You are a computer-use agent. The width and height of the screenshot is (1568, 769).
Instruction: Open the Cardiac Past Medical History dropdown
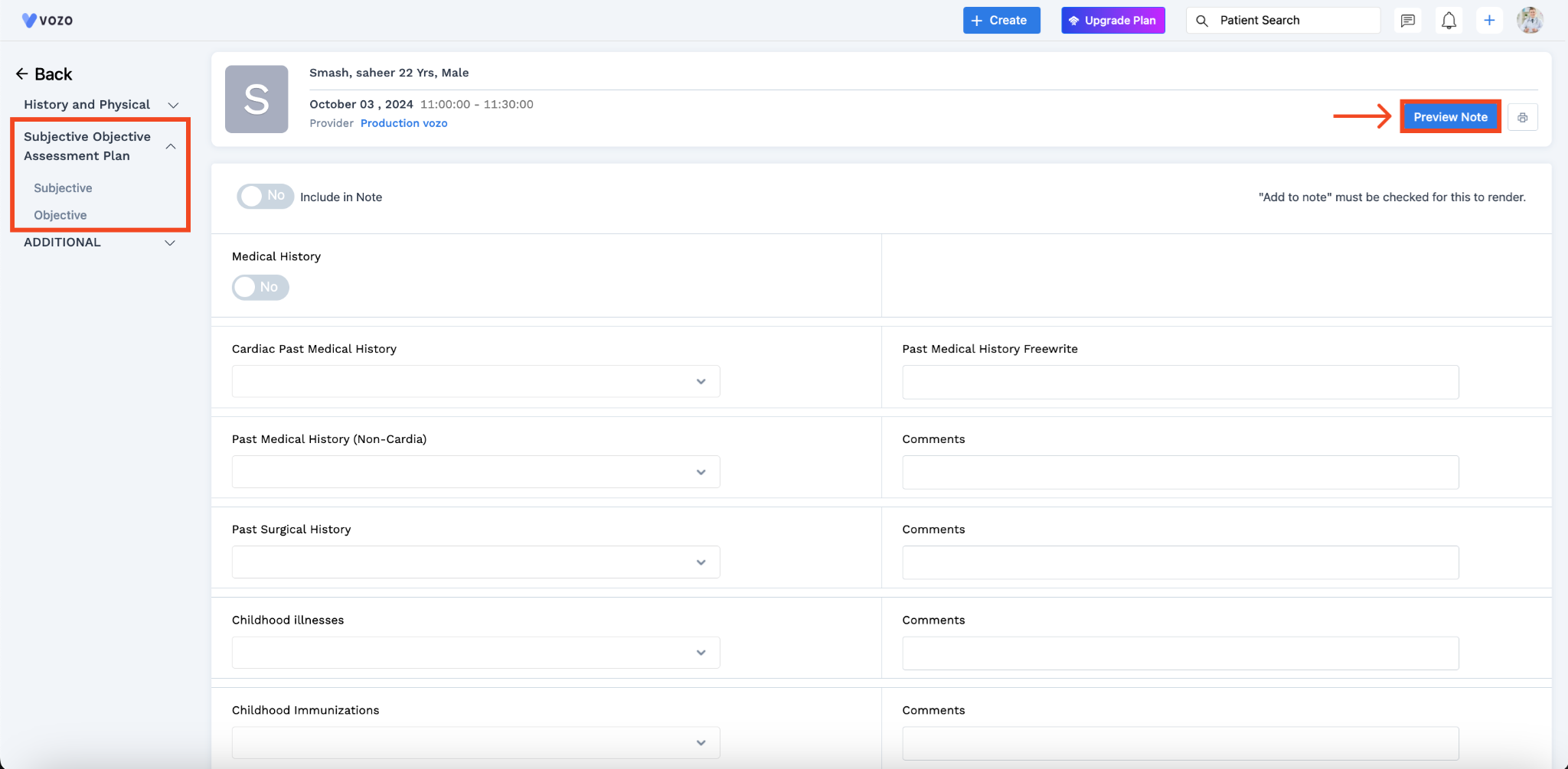click(475, 381)
